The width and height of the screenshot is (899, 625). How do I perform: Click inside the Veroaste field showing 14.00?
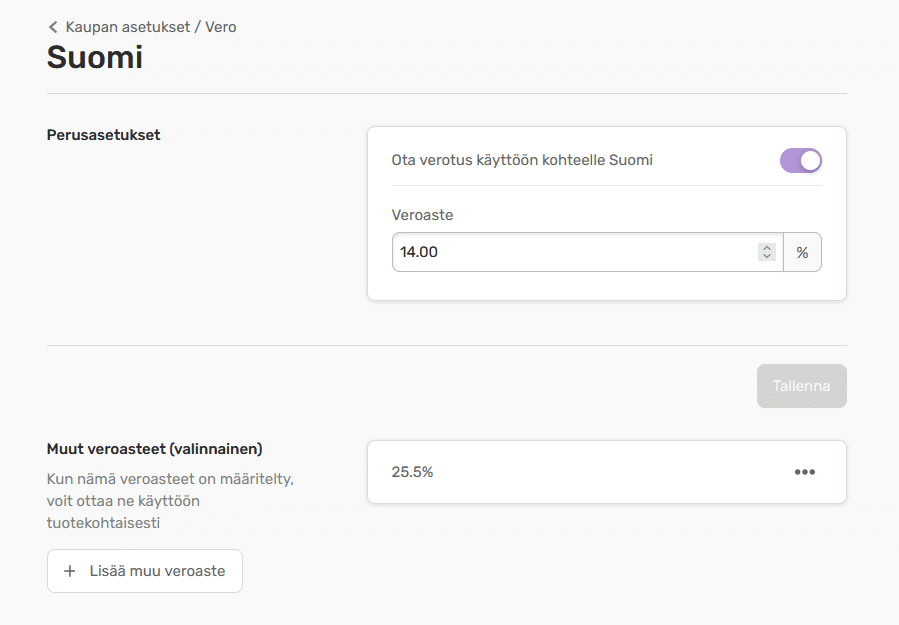[570, 252]
